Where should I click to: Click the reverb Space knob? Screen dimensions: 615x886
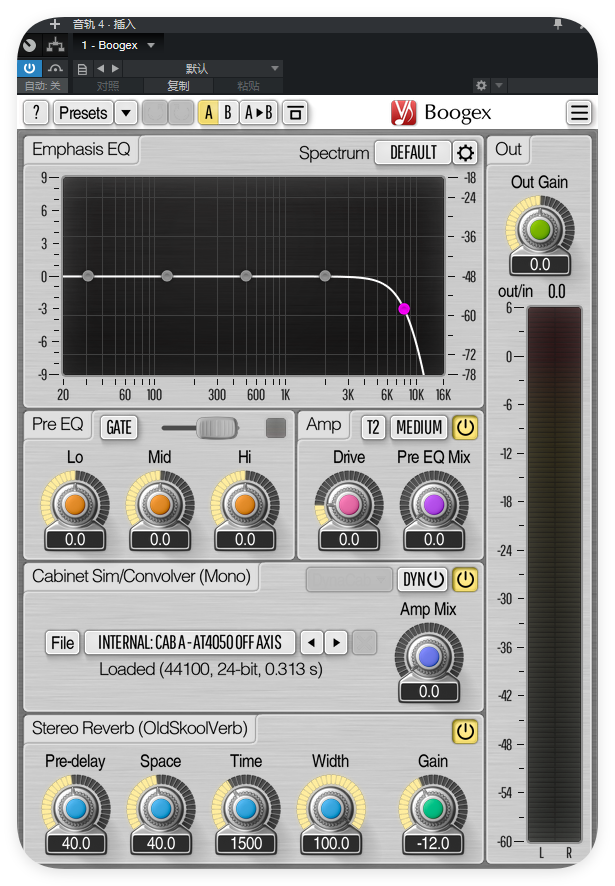point(161,808)
